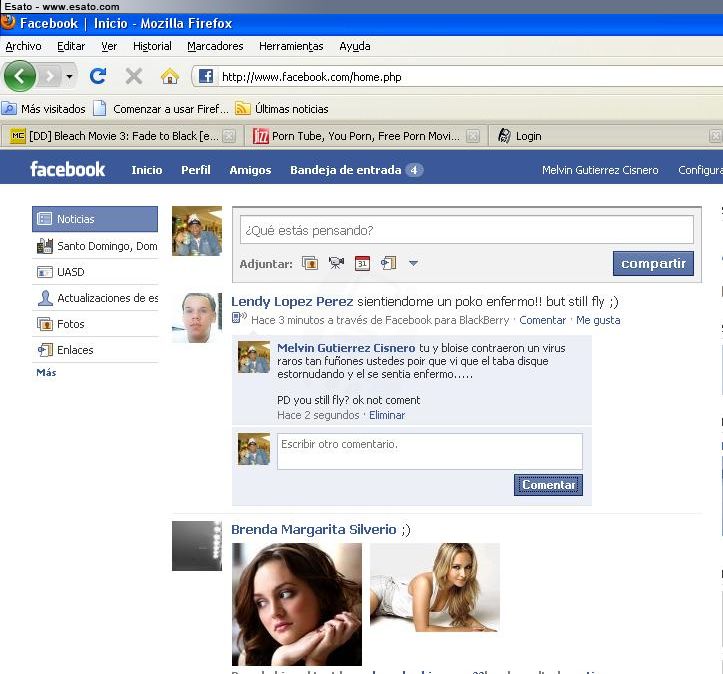The height and width of the screenshot is (674, 723).
Task: Select Santo Domingo network filter
Action: 95,246
